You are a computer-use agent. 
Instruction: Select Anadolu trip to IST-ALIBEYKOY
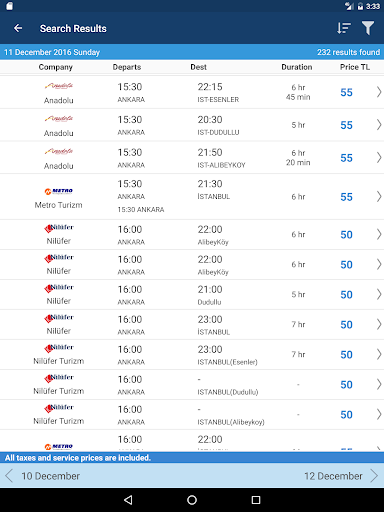pyautogui.click(x=192, y=157)
